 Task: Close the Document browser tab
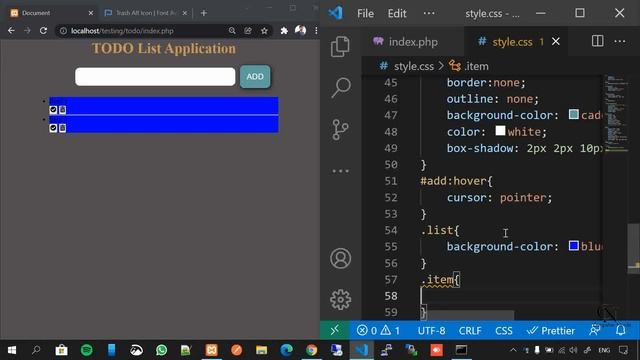(x=91, y=13)
